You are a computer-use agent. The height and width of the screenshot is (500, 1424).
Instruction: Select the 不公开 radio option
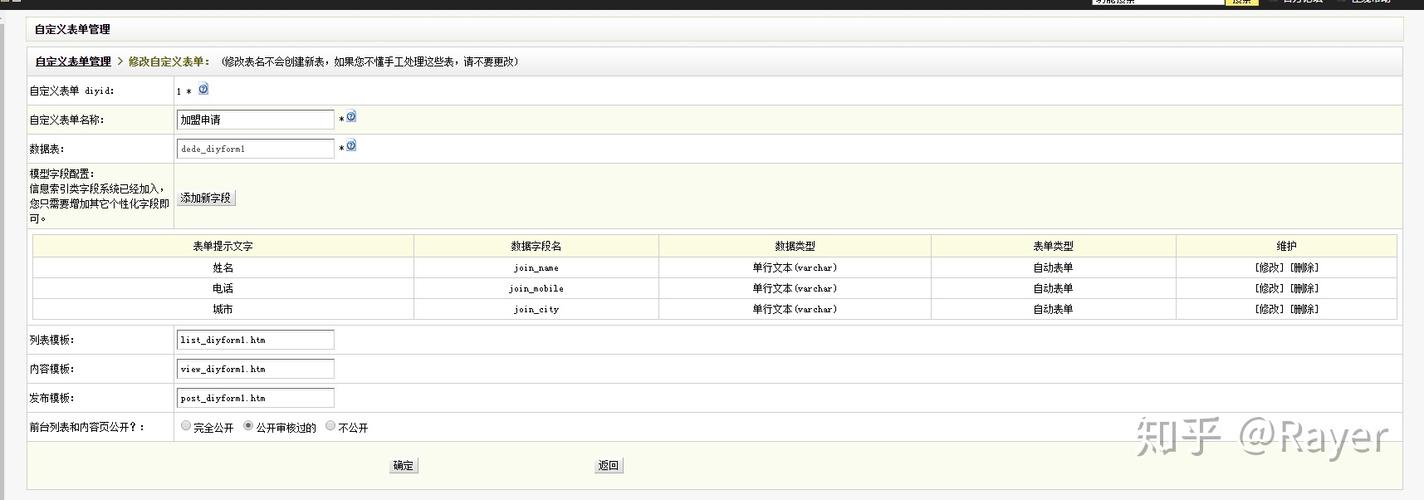coord(330,426)
